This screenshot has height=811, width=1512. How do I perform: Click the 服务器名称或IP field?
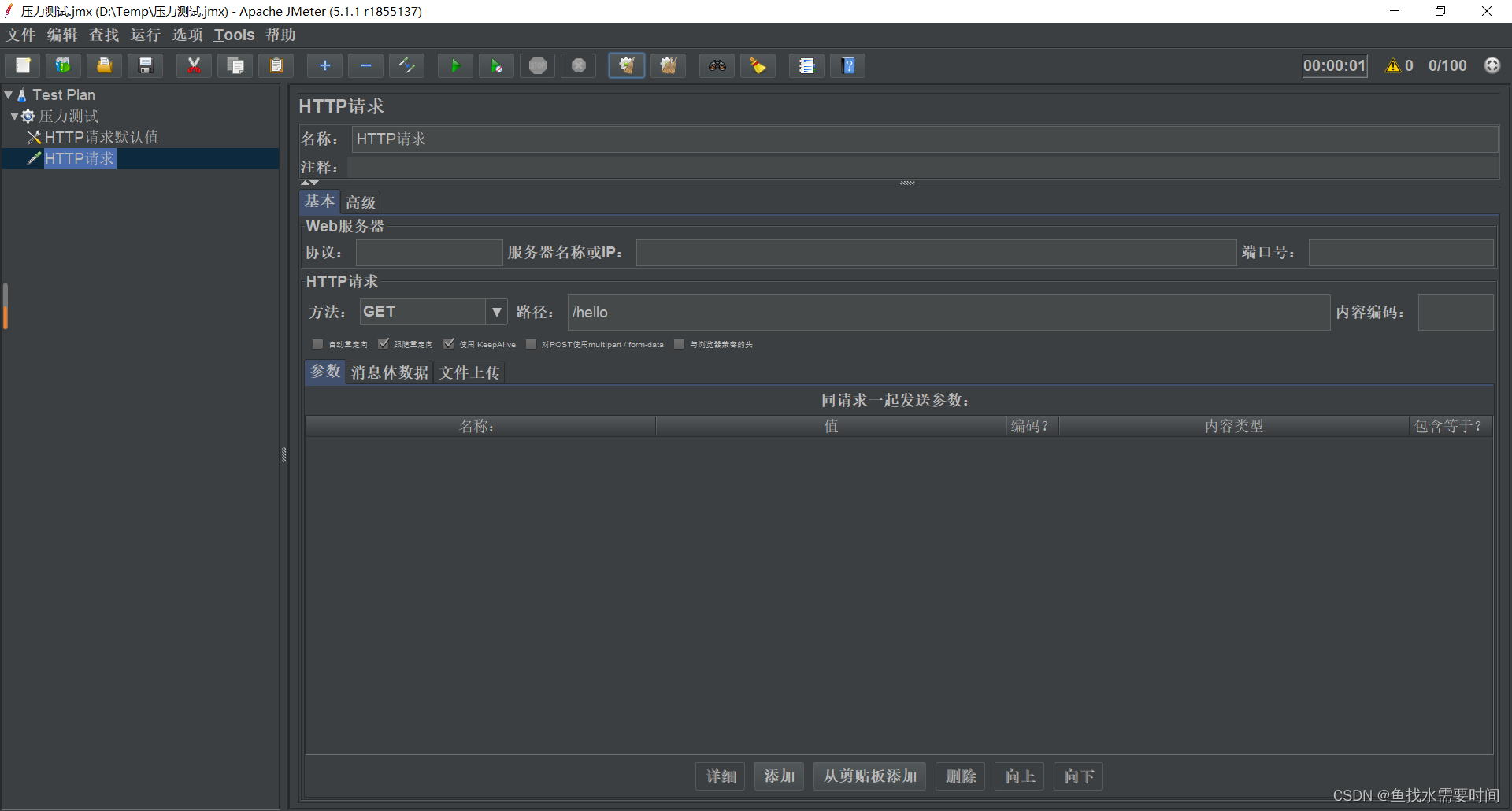click(x=936, y=253)
